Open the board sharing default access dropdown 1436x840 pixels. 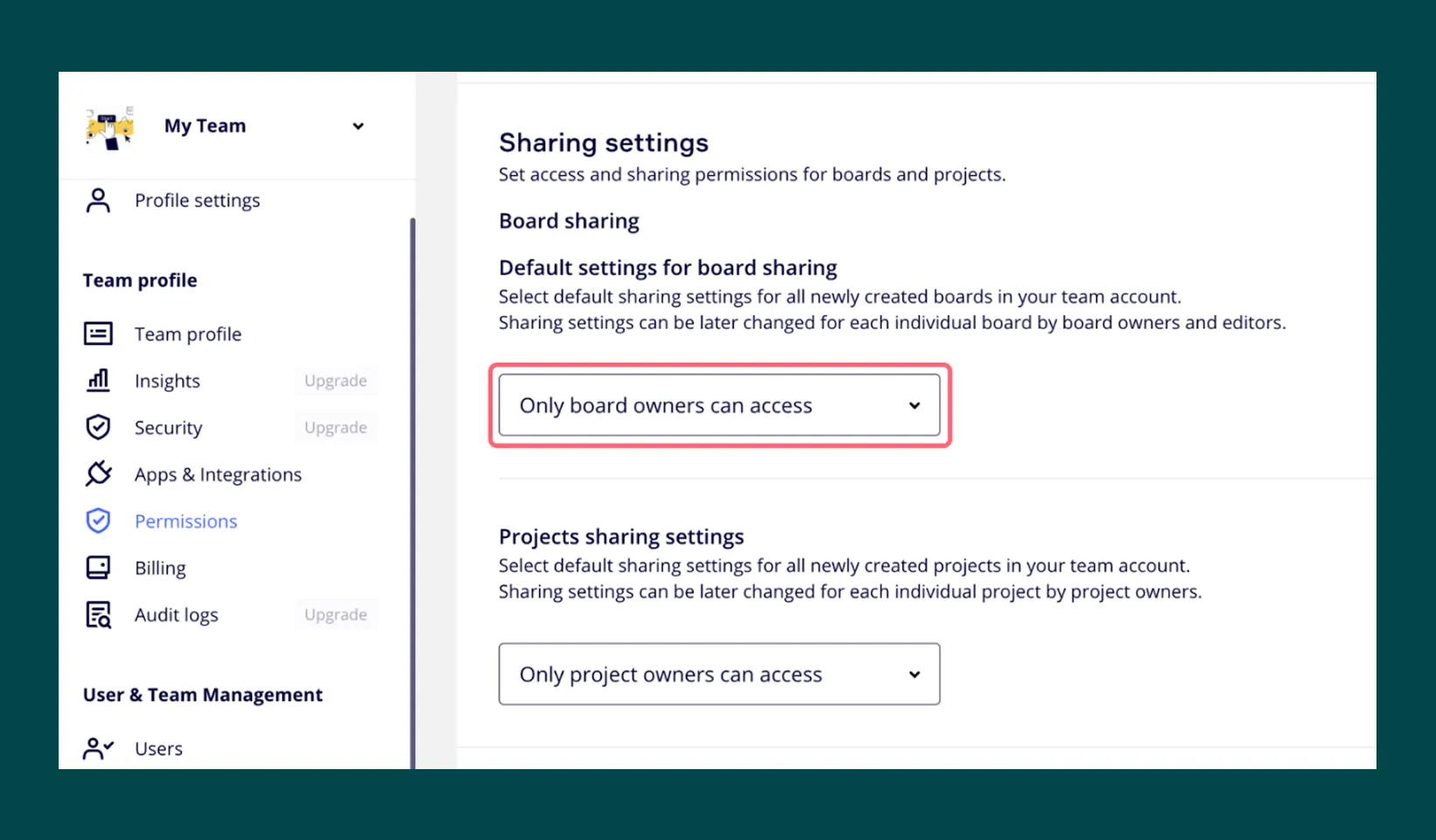pyautogui.click(x=718, y=405)
